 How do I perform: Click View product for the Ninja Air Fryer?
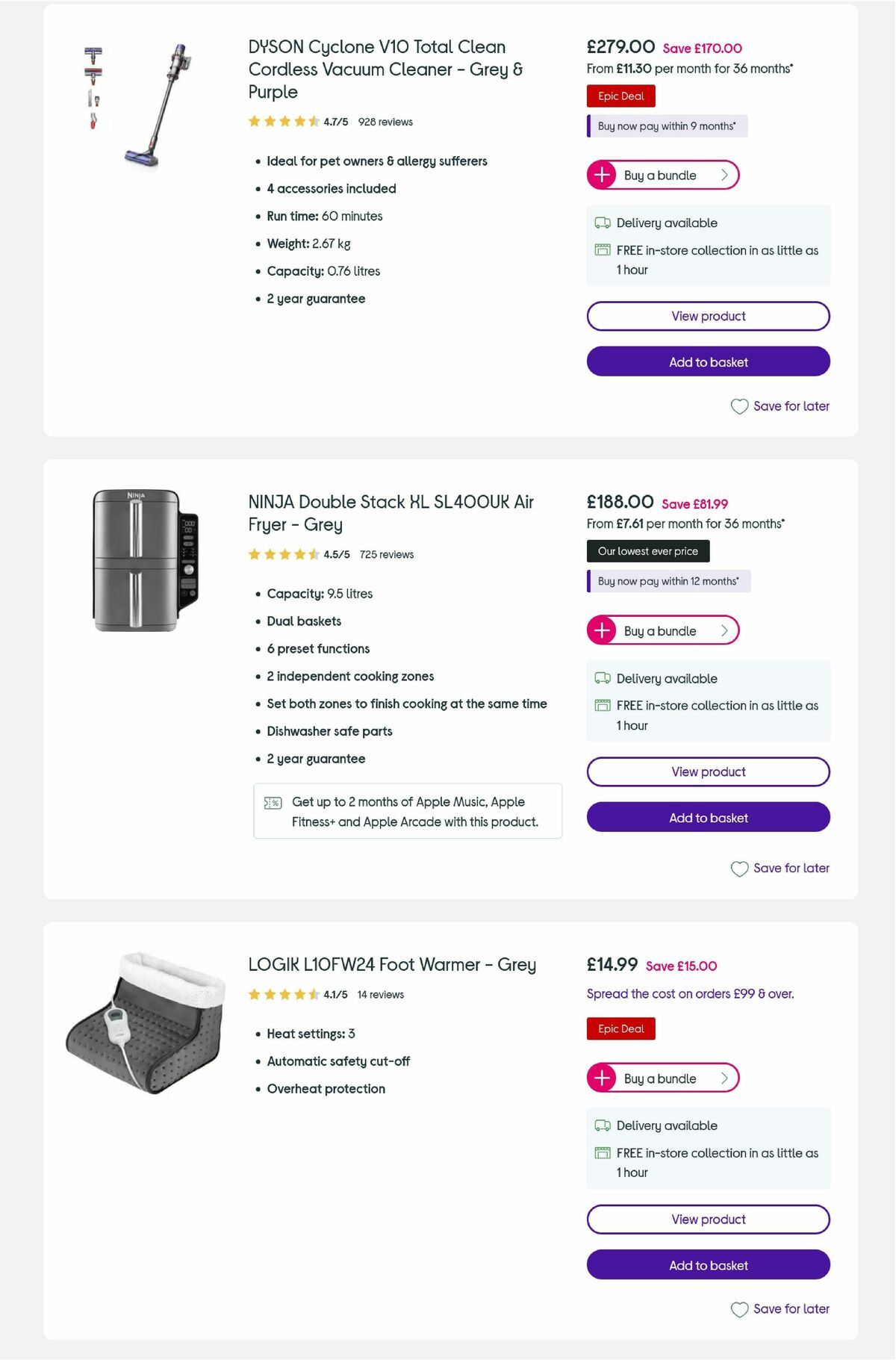pyautogui.click(x=708, y=771)
